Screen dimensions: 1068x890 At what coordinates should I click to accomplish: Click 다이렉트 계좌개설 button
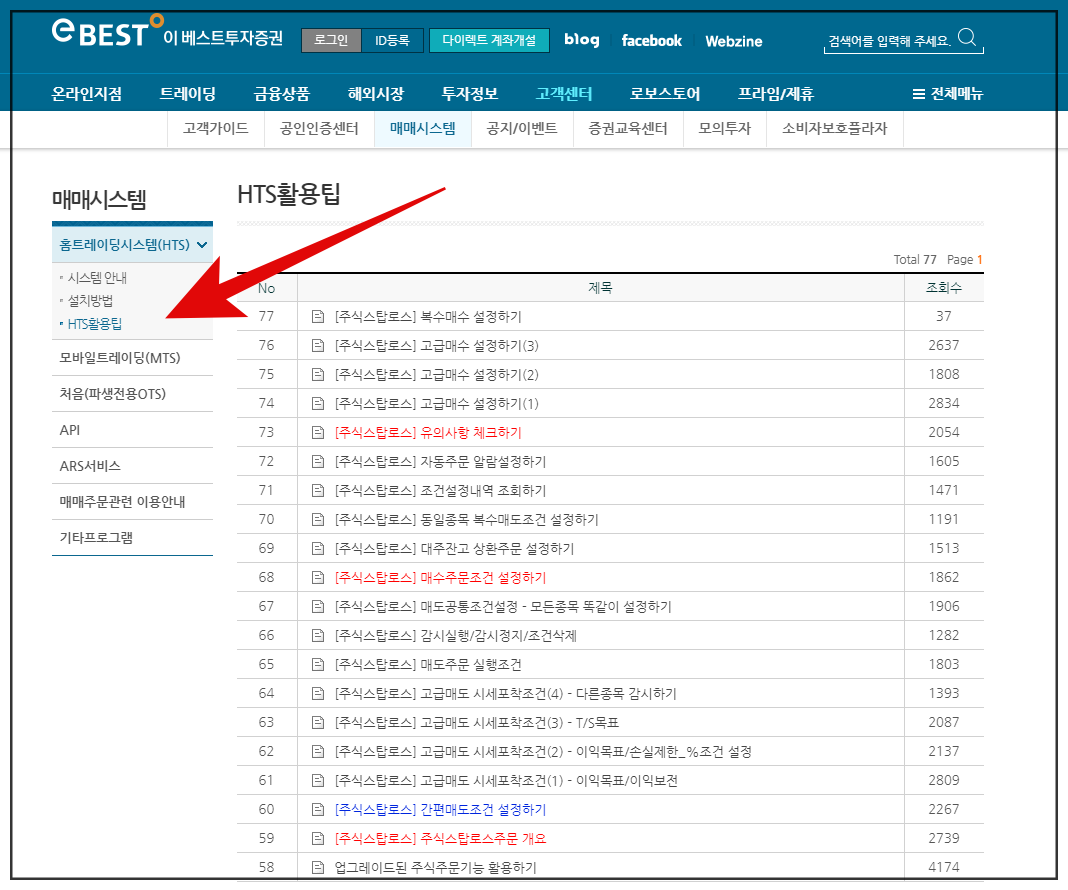click(x=489, y=40)
